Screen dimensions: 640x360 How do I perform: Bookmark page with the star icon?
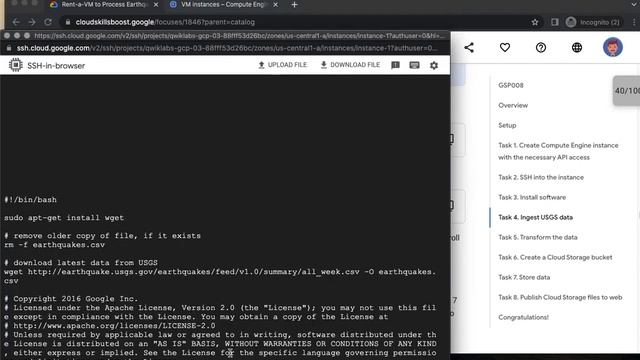pyautogui.click(x=535, y=22)
